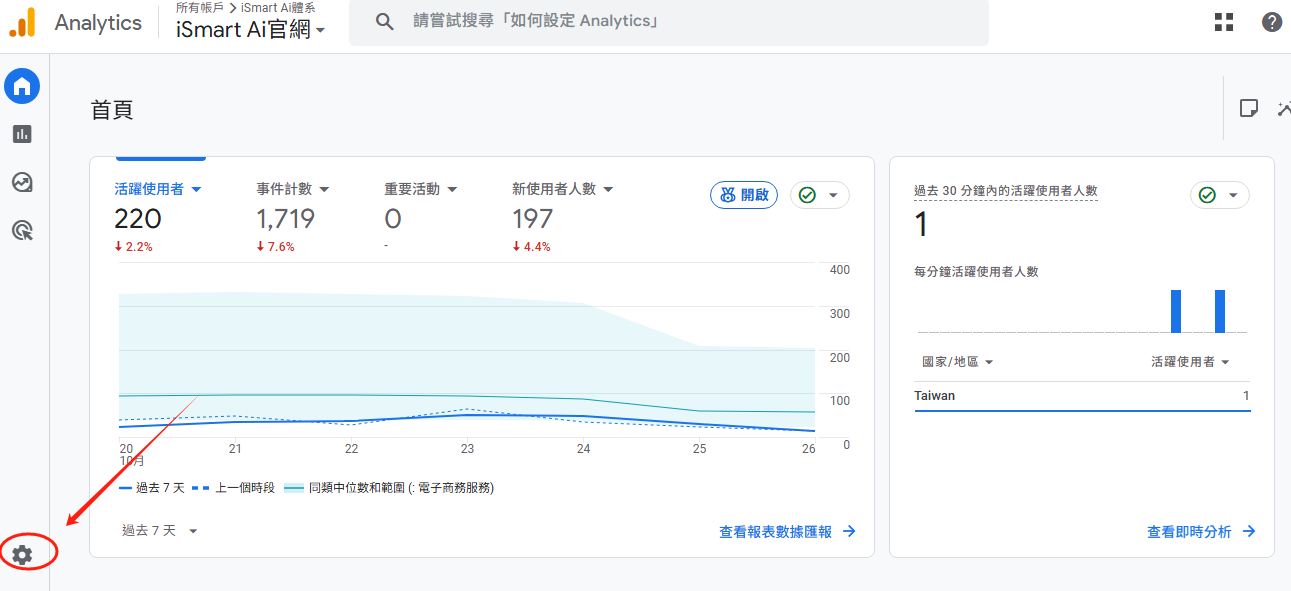Open the Advertising icon in sidebar

click(x=22, y=231)
